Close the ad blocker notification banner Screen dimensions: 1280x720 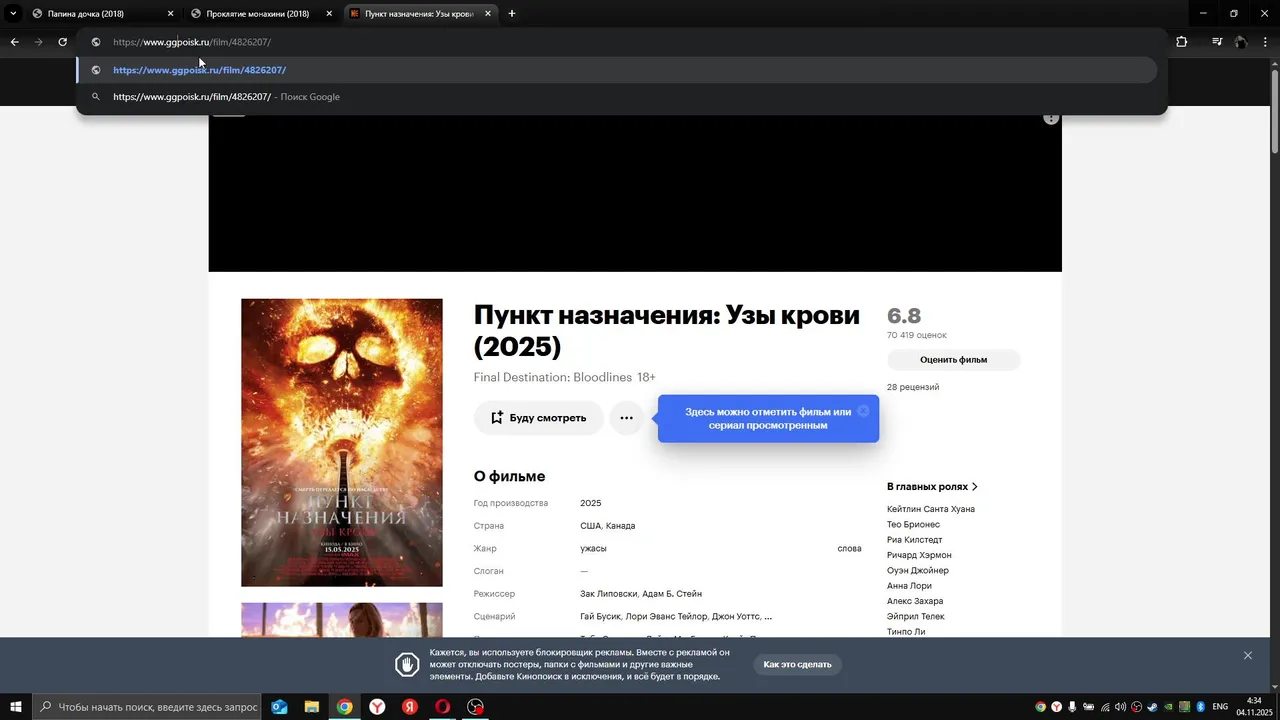[x=1248, y=656]
